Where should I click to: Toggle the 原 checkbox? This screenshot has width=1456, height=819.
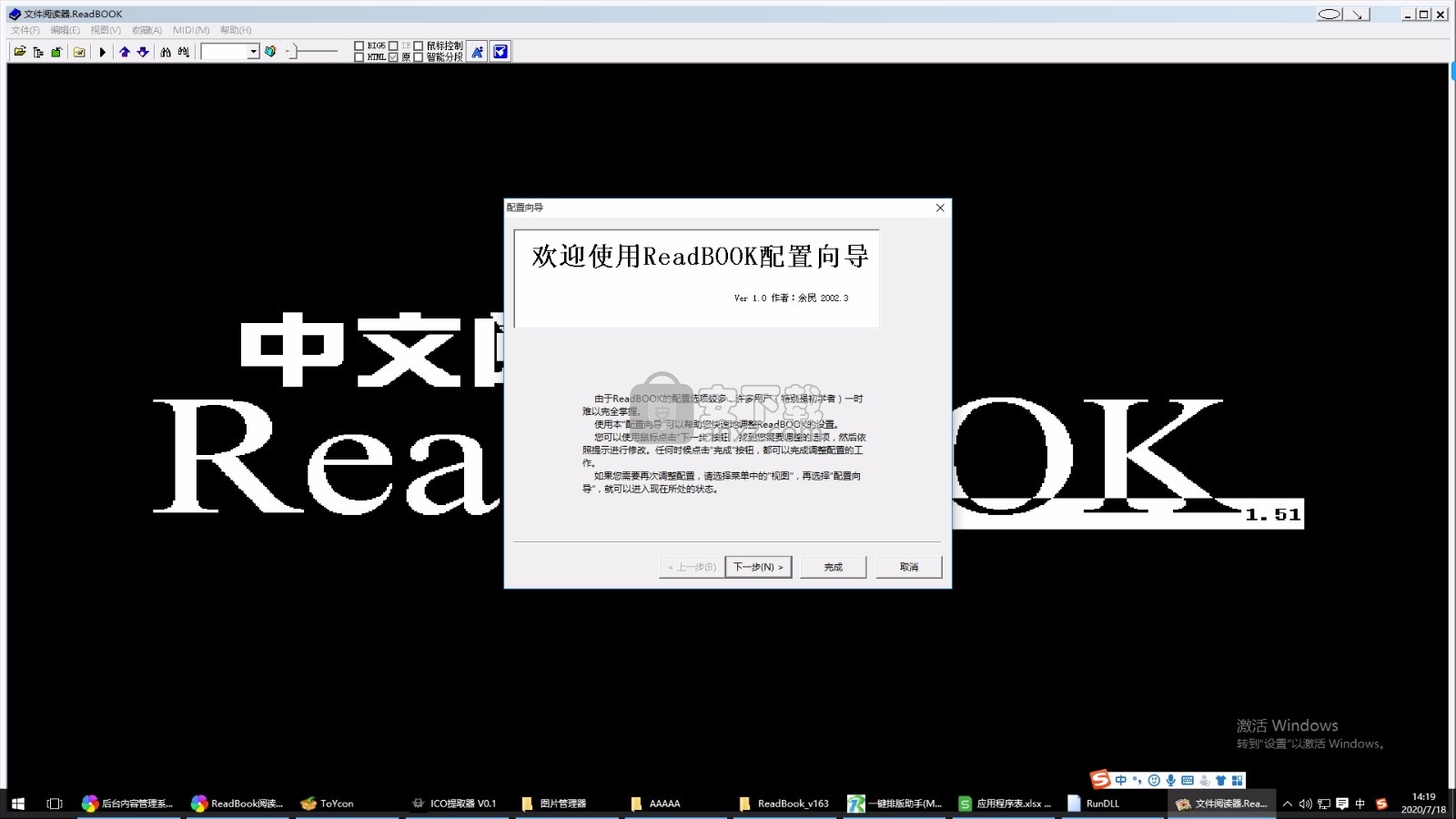point(393,57)
